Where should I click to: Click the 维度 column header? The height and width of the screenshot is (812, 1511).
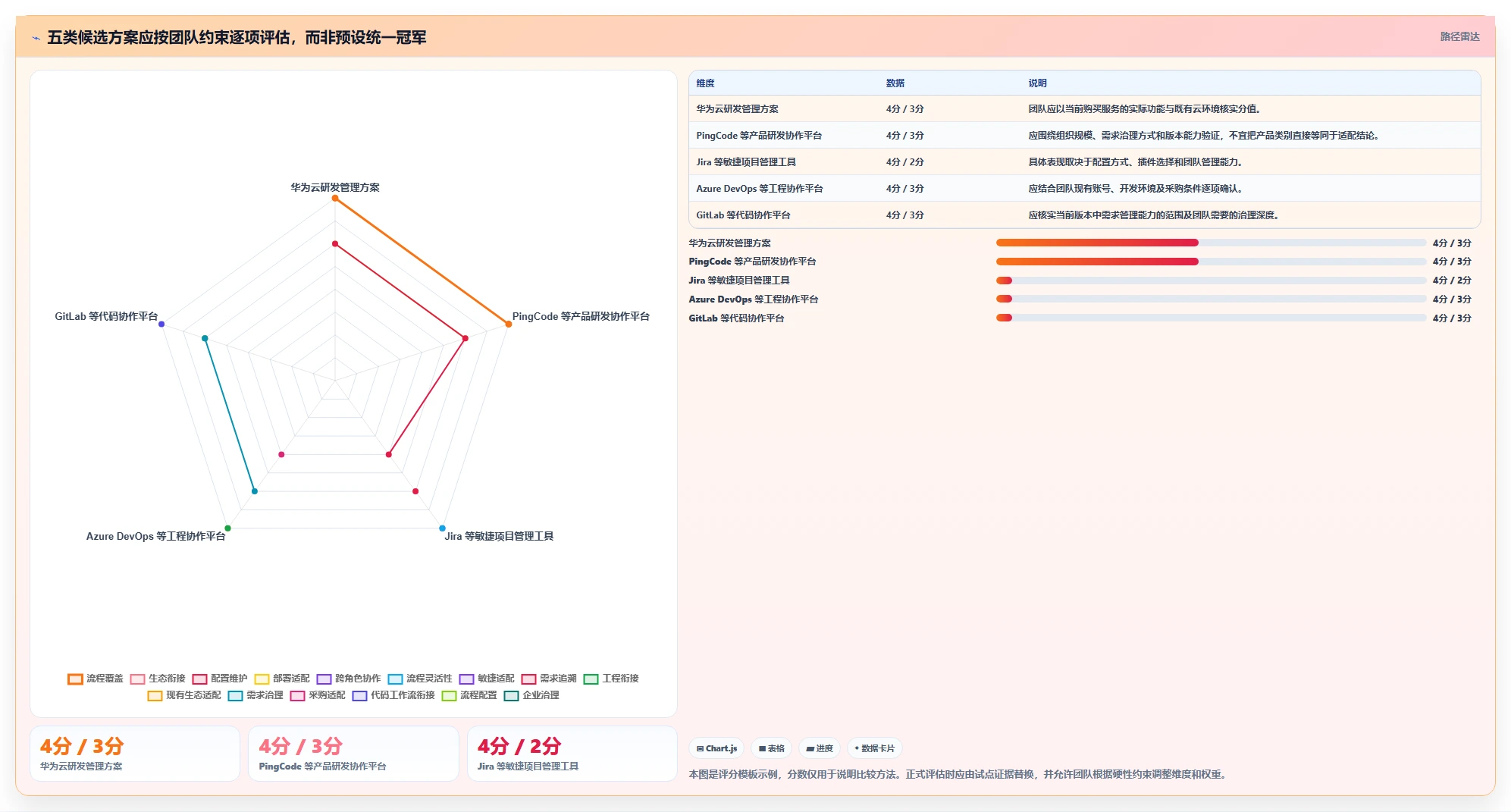(705, 83)
